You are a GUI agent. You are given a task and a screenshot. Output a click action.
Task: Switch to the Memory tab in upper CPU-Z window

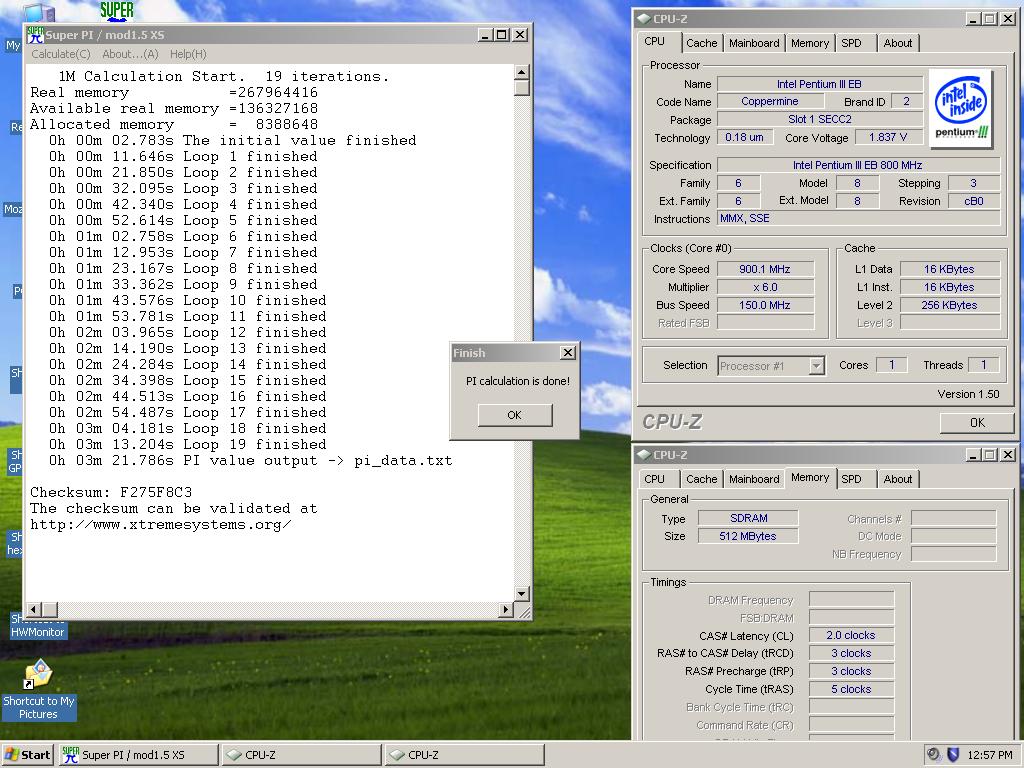[809, 43]
